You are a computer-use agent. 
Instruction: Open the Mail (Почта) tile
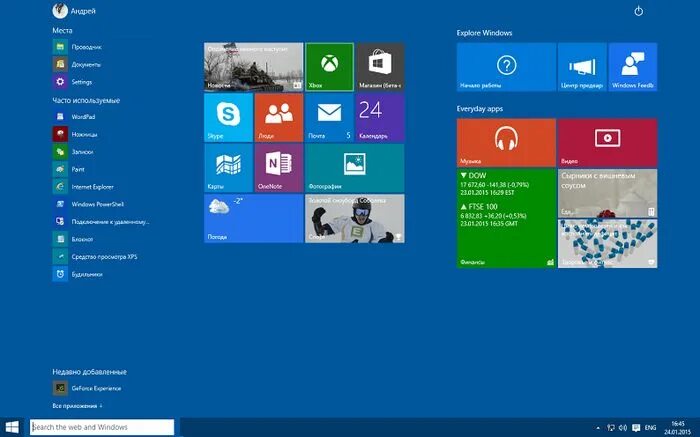(x=329, y=117)
